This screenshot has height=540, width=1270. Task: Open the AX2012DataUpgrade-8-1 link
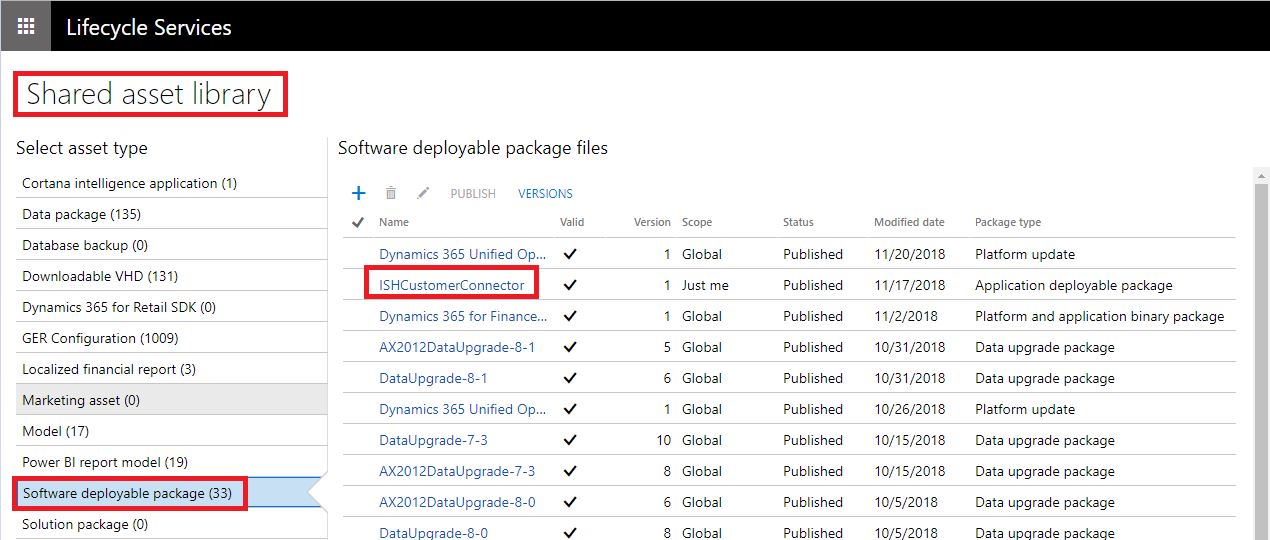[x=457, y=347]
